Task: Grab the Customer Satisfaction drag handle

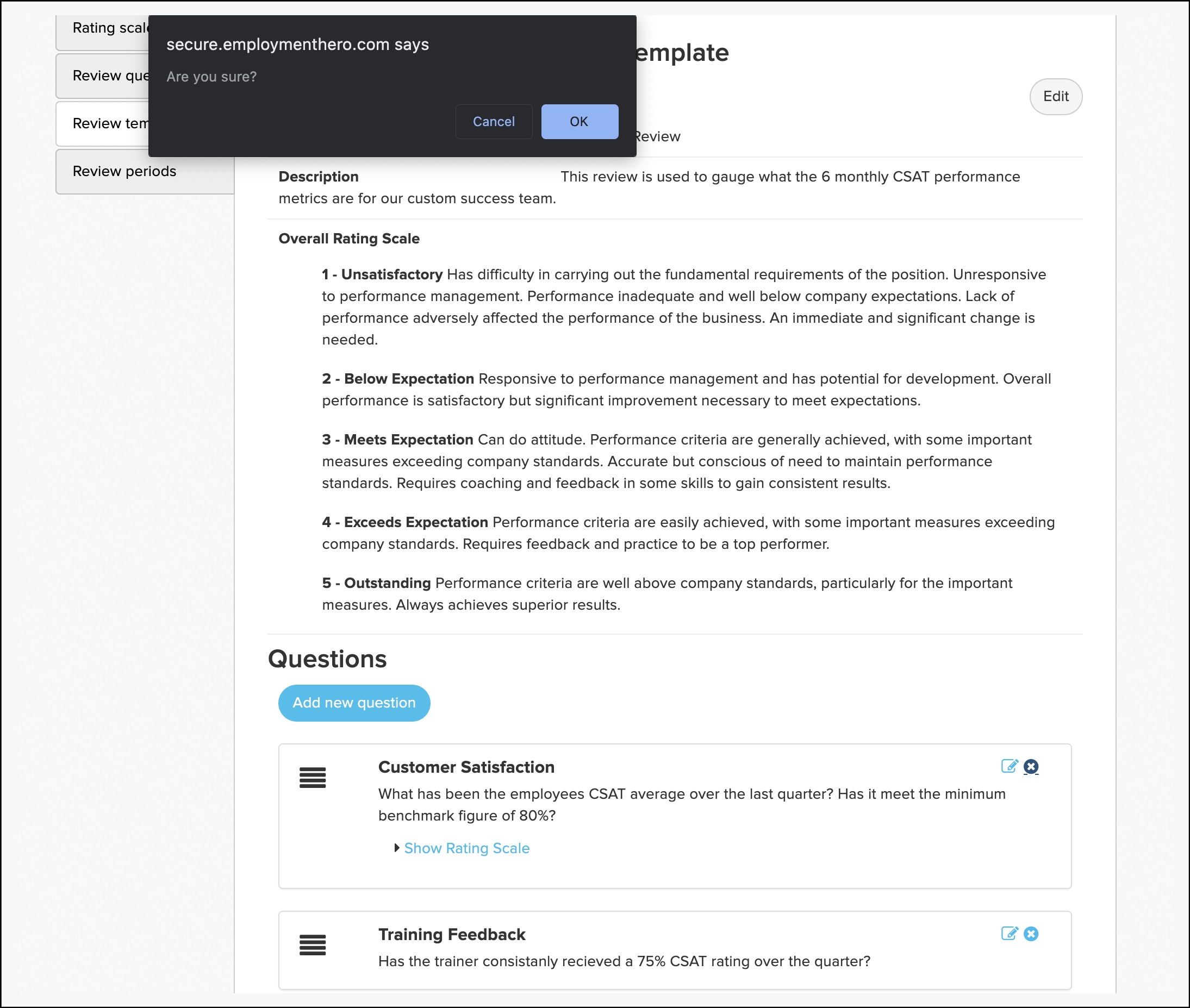Action: click(312, 778)
